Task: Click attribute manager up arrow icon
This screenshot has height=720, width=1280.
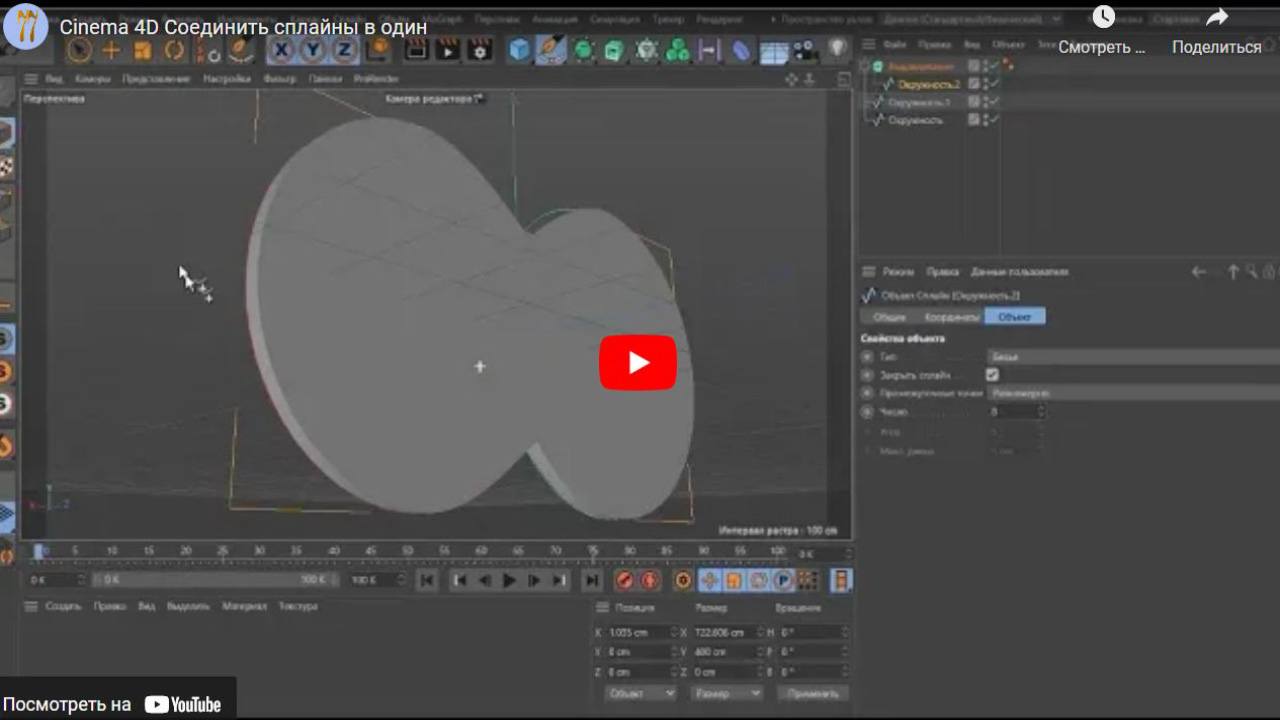Action: click(x=1233, y=272)
